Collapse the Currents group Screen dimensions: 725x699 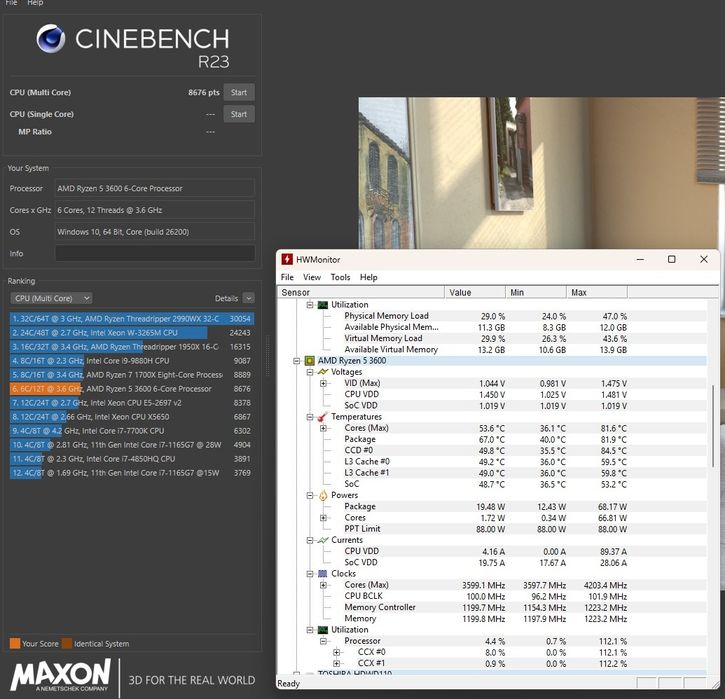pos(310,540)
